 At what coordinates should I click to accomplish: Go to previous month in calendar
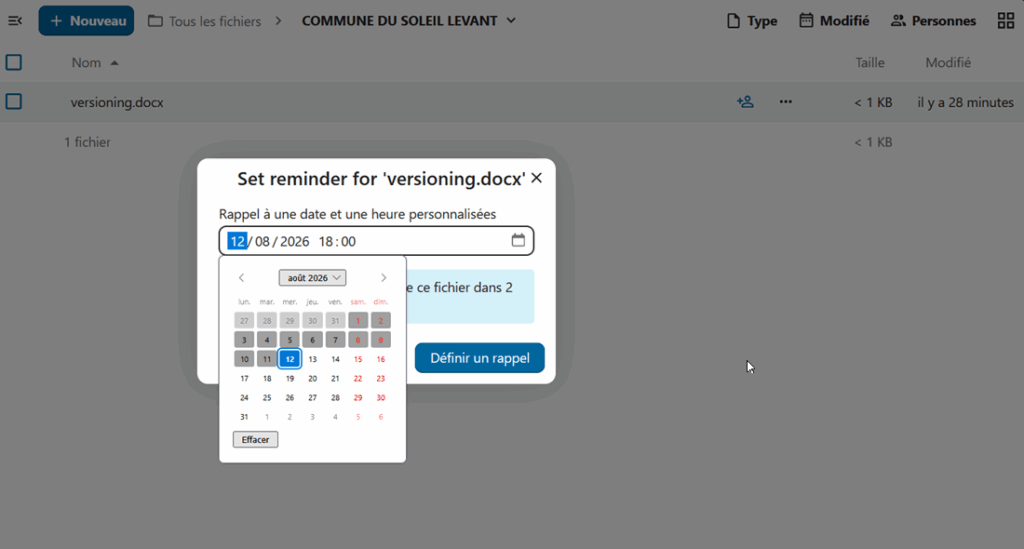(x=242, y=277)
